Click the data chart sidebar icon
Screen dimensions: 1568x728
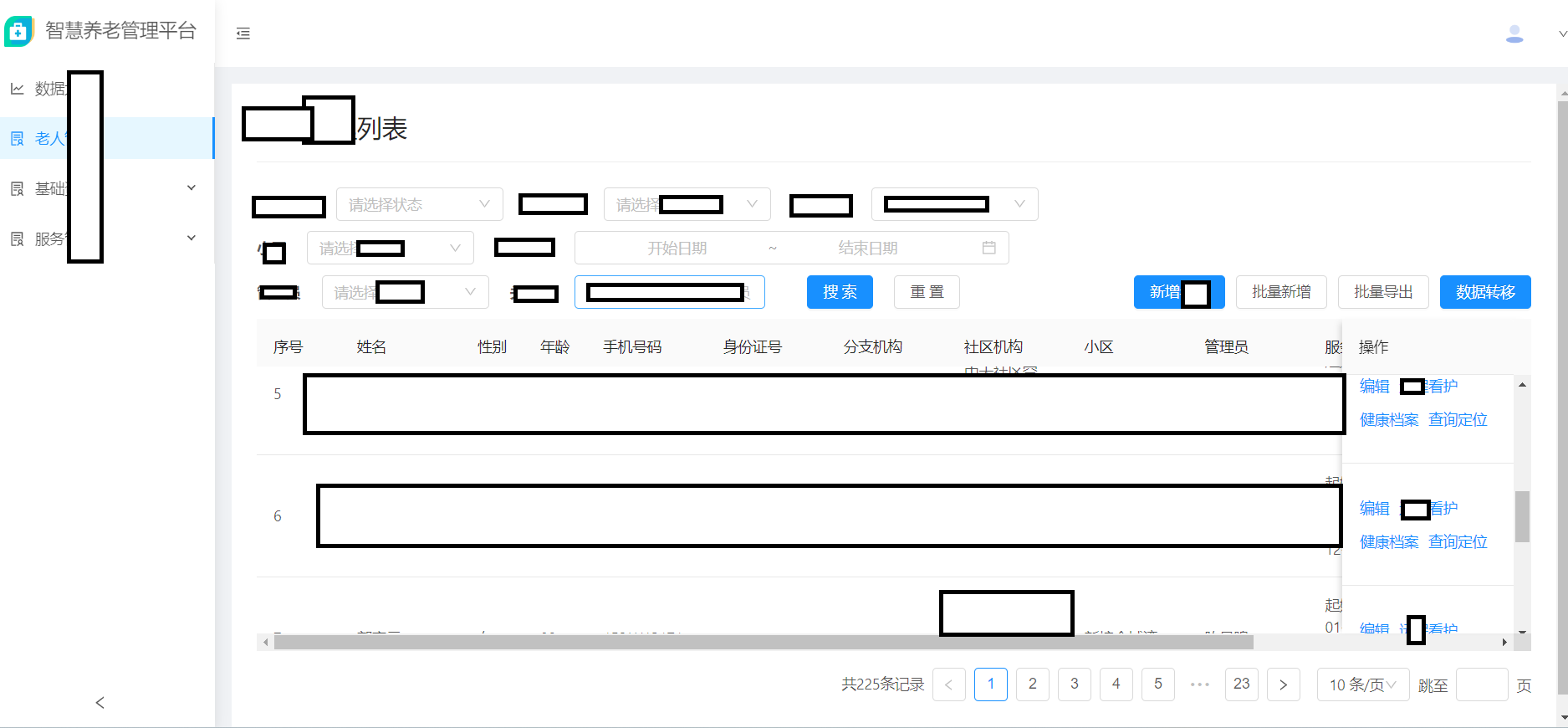coord(17,88)
